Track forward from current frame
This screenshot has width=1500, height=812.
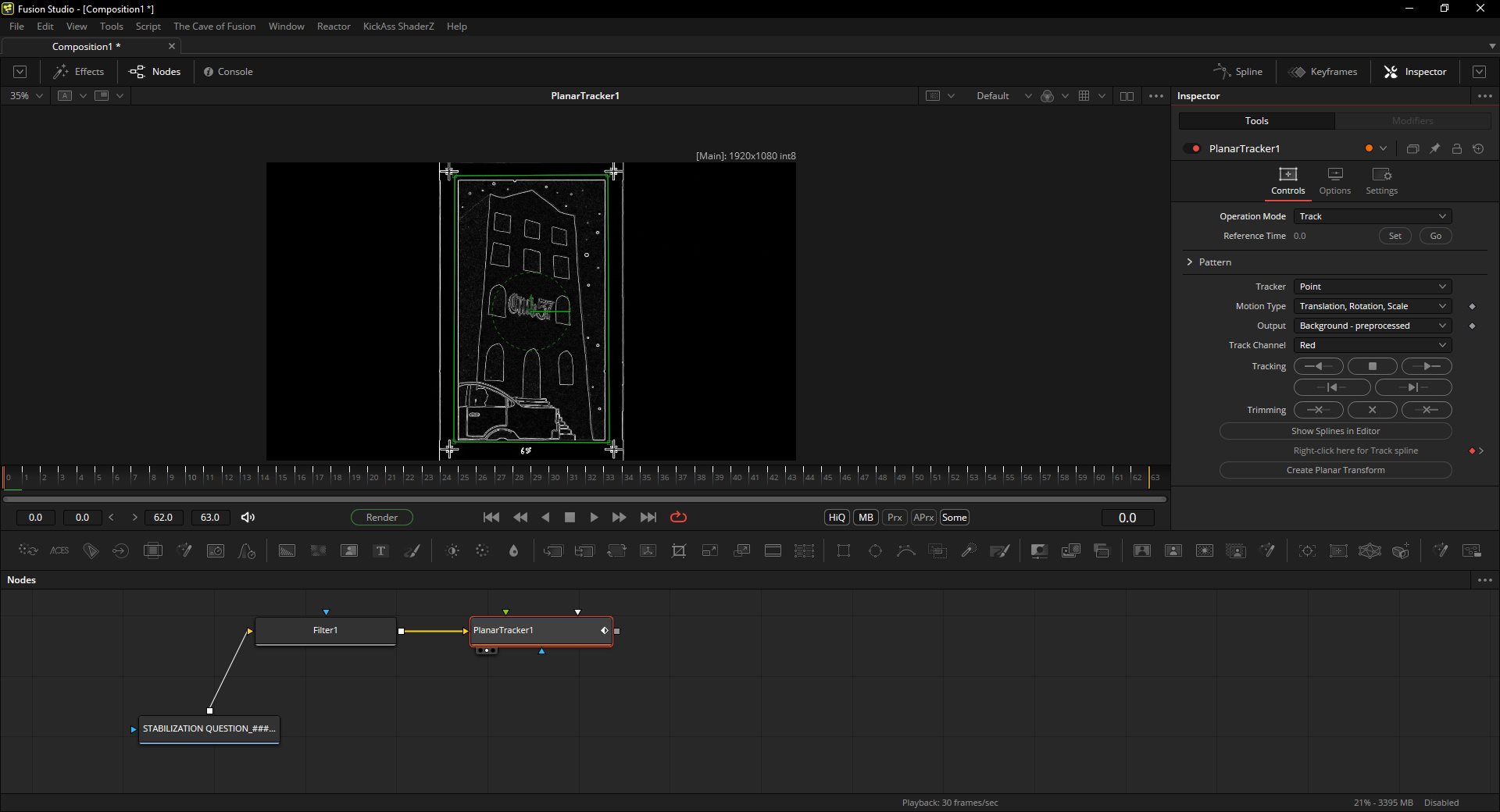(1427, 366)
